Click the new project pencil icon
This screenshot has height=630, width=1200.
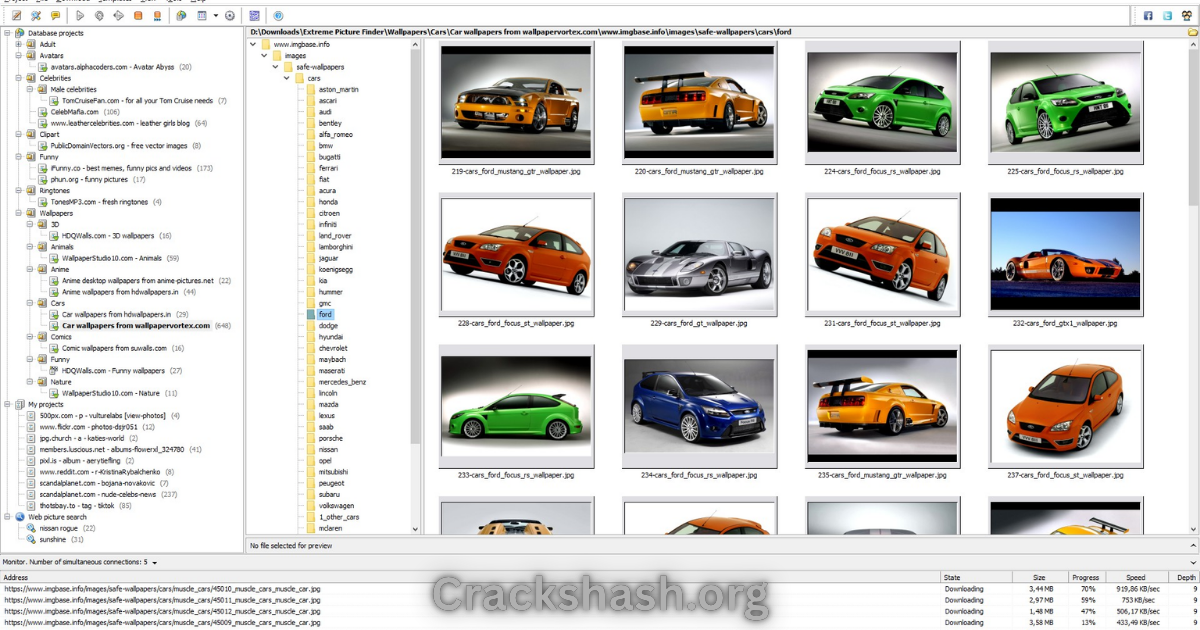click(16, 16)
